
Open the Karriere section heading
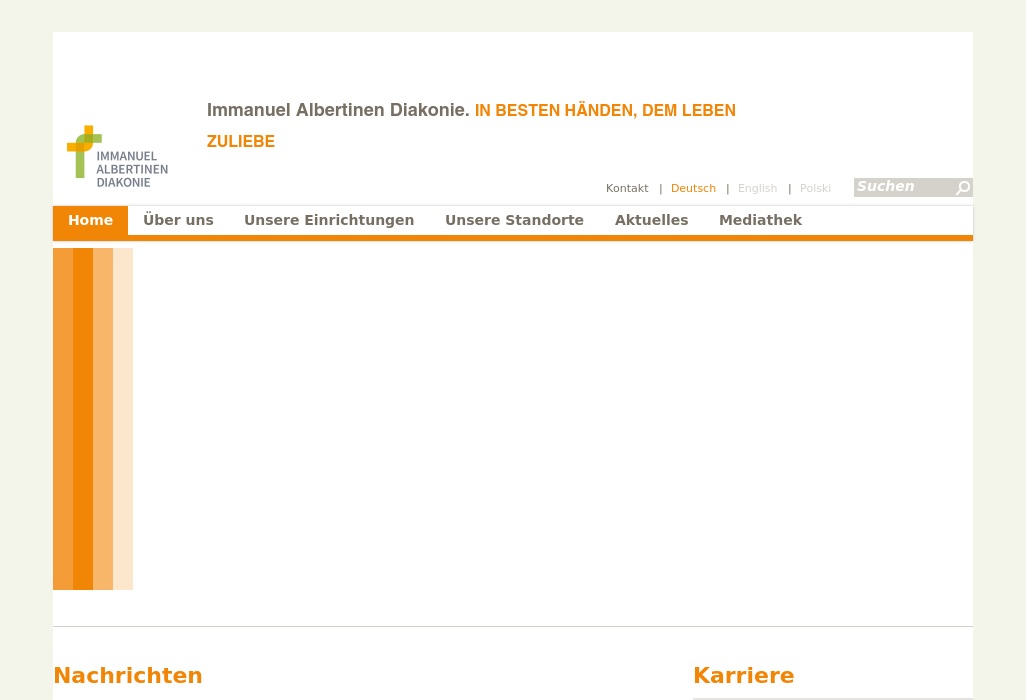pos(743,675)
